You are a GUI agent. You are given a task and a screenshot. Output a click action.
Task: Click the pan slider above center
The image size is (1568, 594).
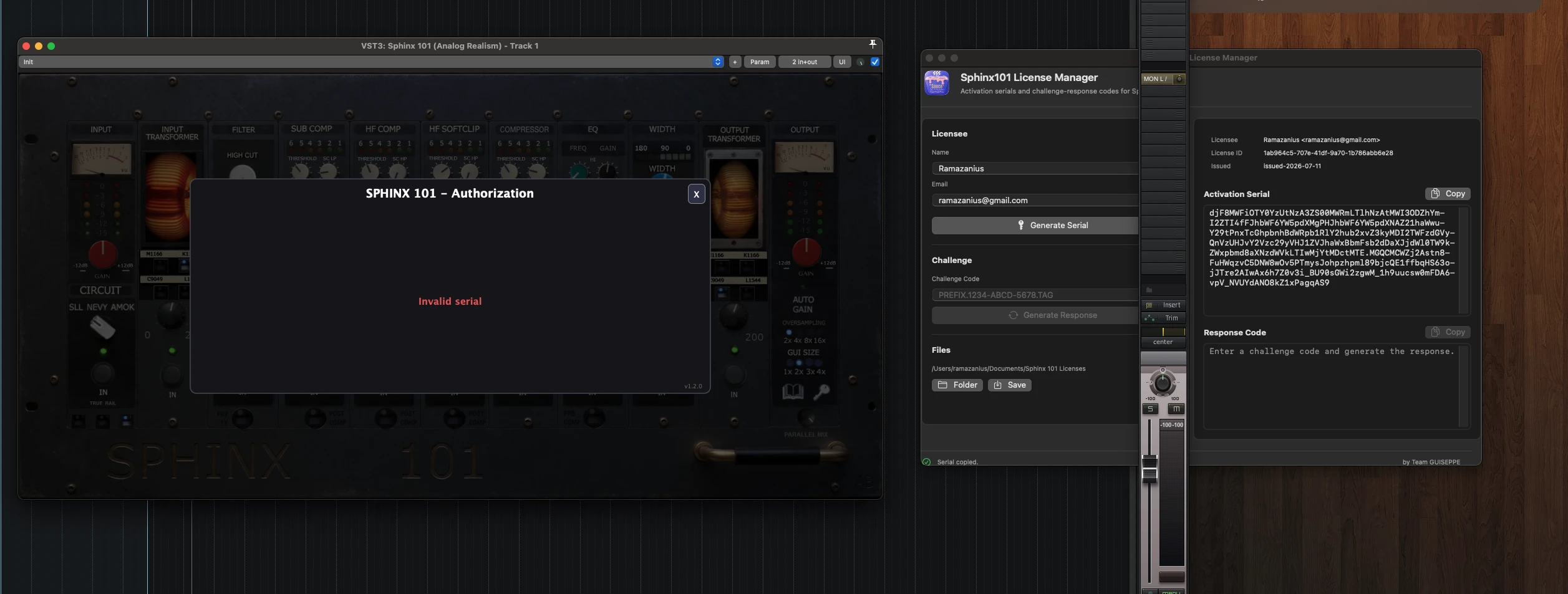pos(1163,332)
